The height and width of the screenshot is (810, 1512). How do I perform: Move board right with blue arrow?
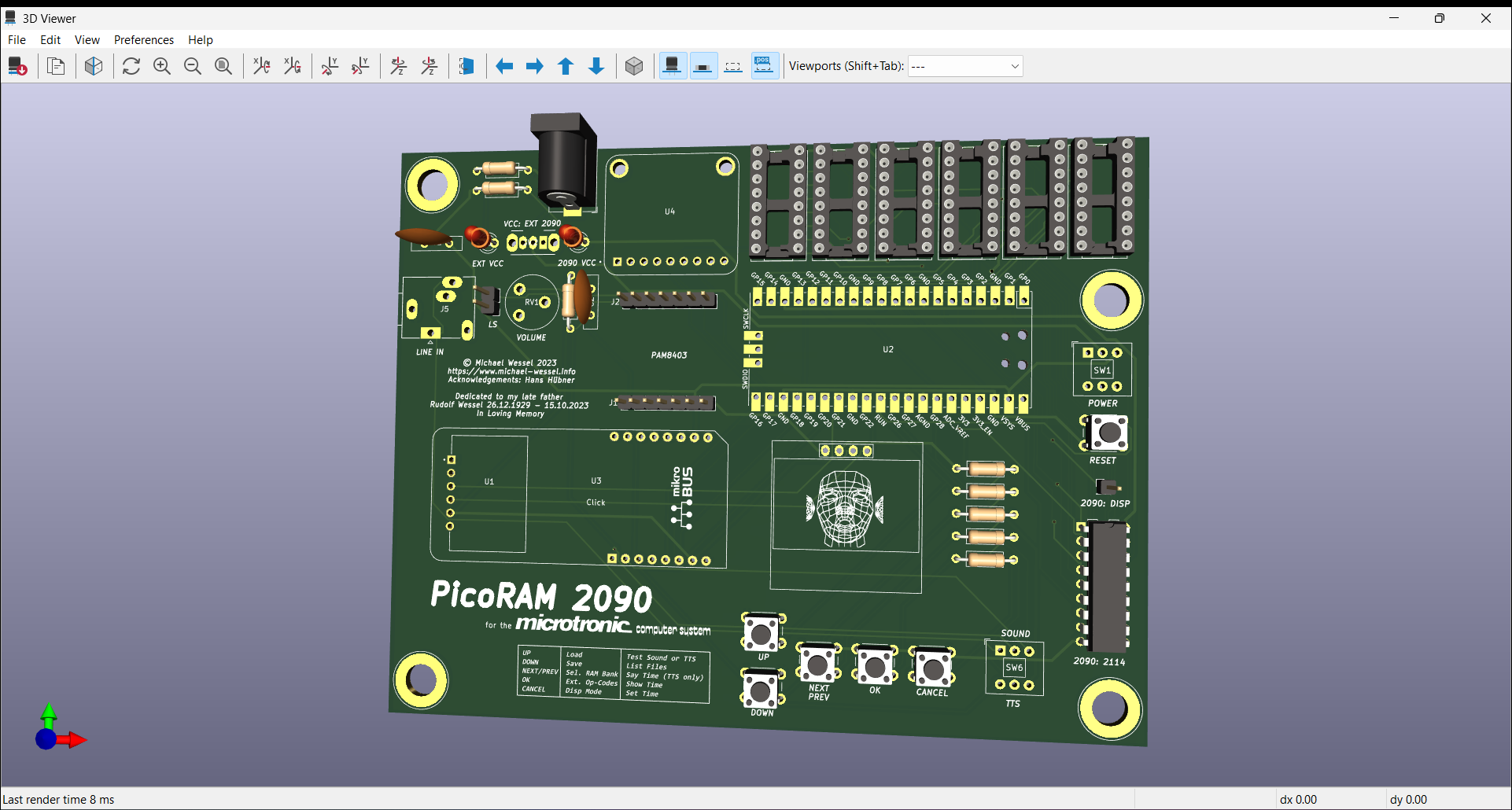[535, 66]
